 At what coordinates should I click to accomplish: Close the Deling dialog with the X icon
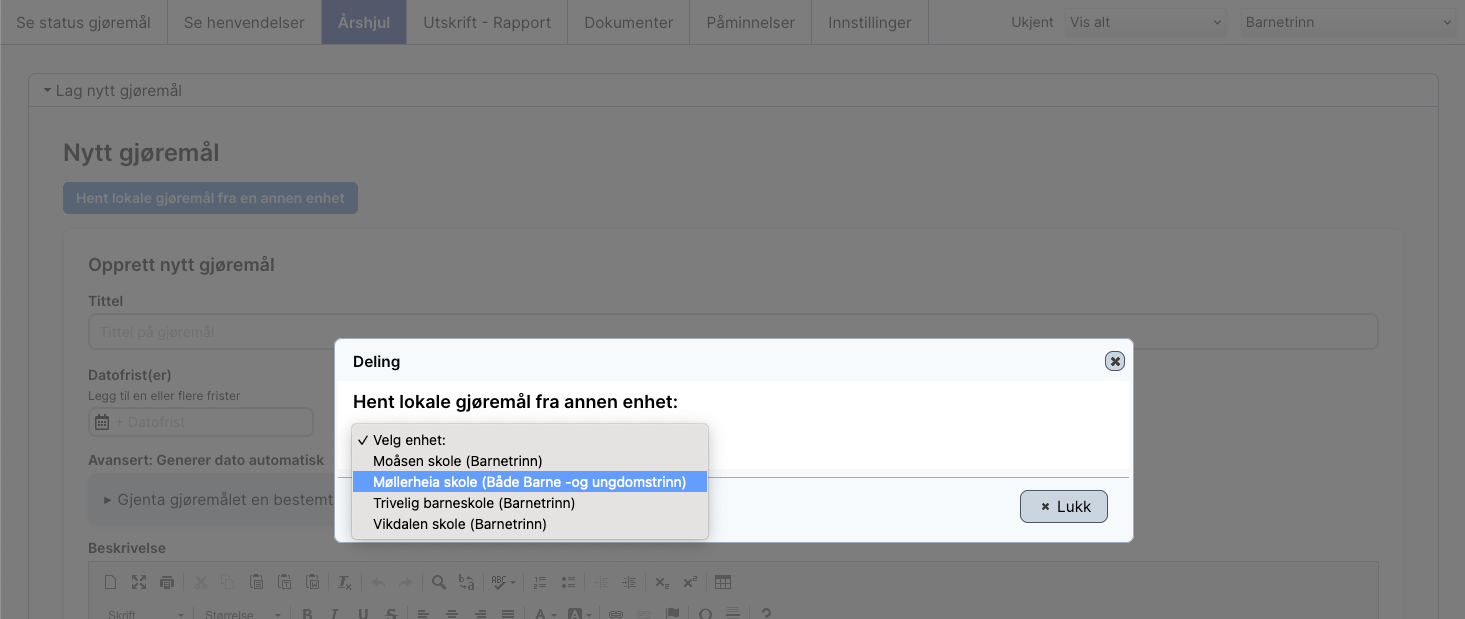[x=1115, y=361]
